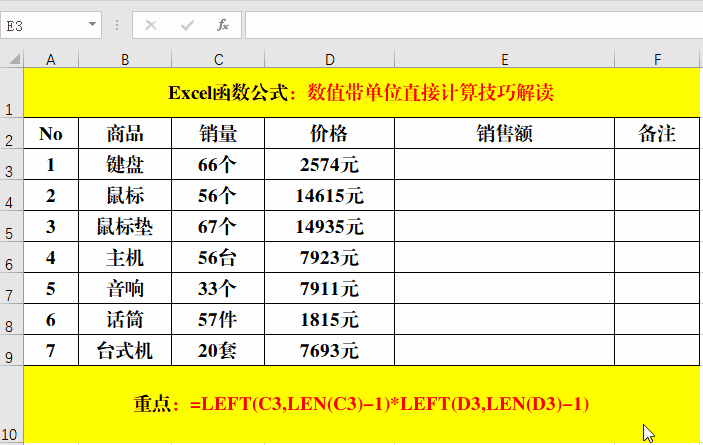Viewport: 703px width, 445px height.
Task: Select row 3 header
Action: click(12, 164)
